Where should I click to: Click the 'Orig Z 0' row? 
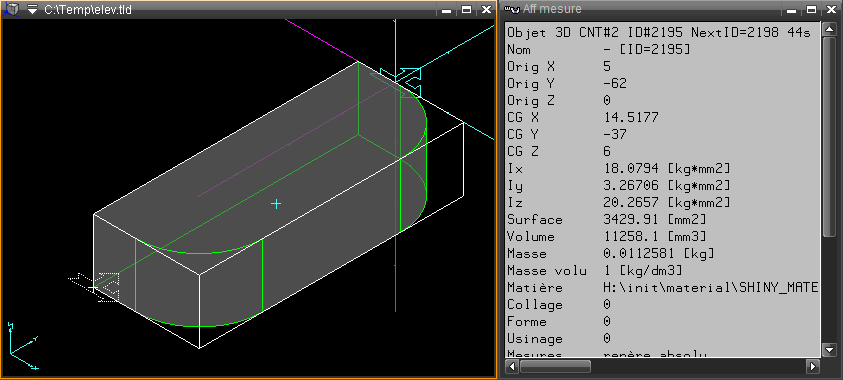[559, 101]
